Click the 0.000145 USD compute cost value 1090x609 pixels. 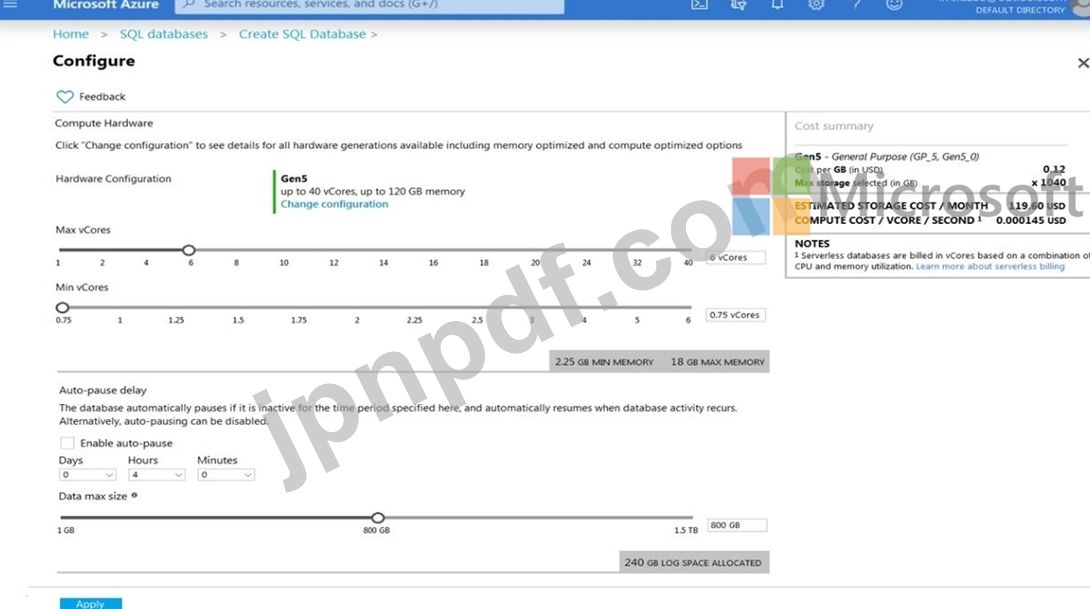click(x=1031, y=220)
